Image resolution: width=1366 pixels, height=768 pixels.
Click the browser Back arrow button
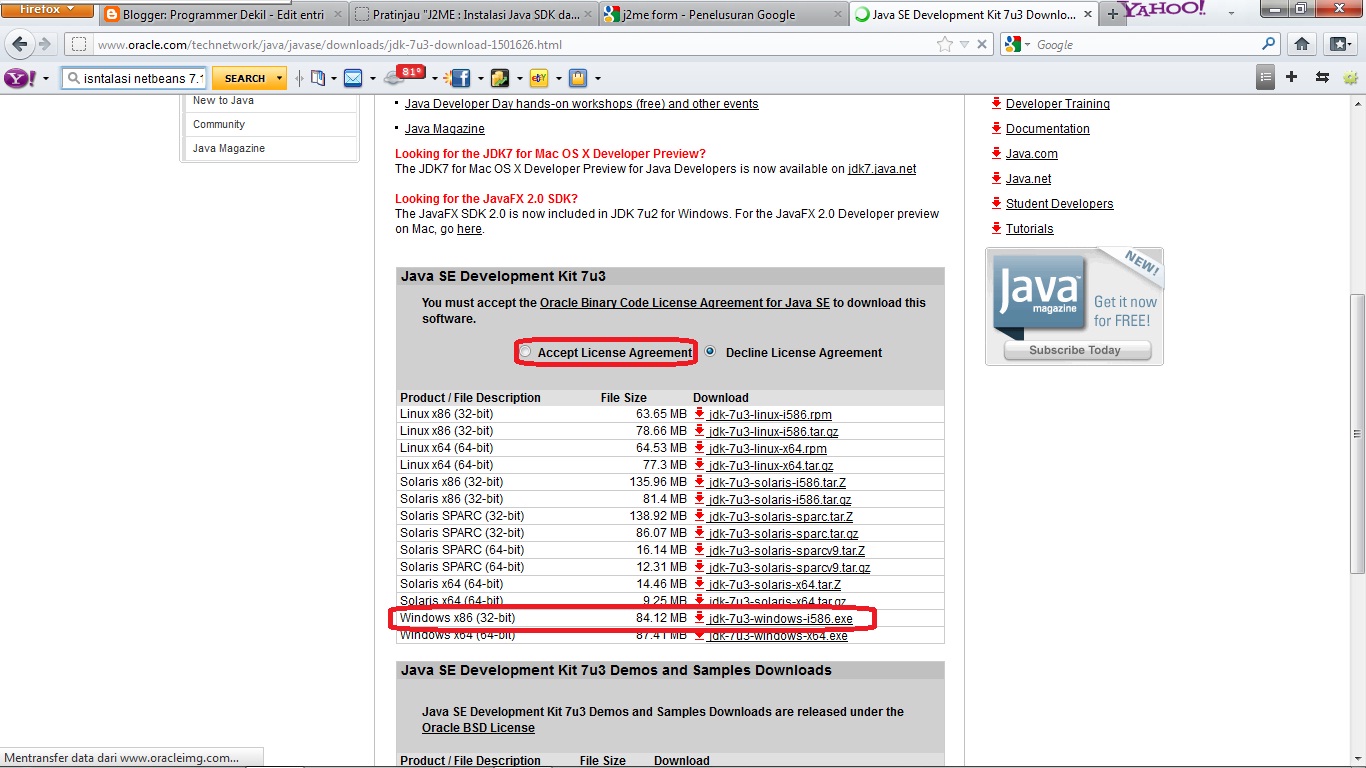coord(20,44)
